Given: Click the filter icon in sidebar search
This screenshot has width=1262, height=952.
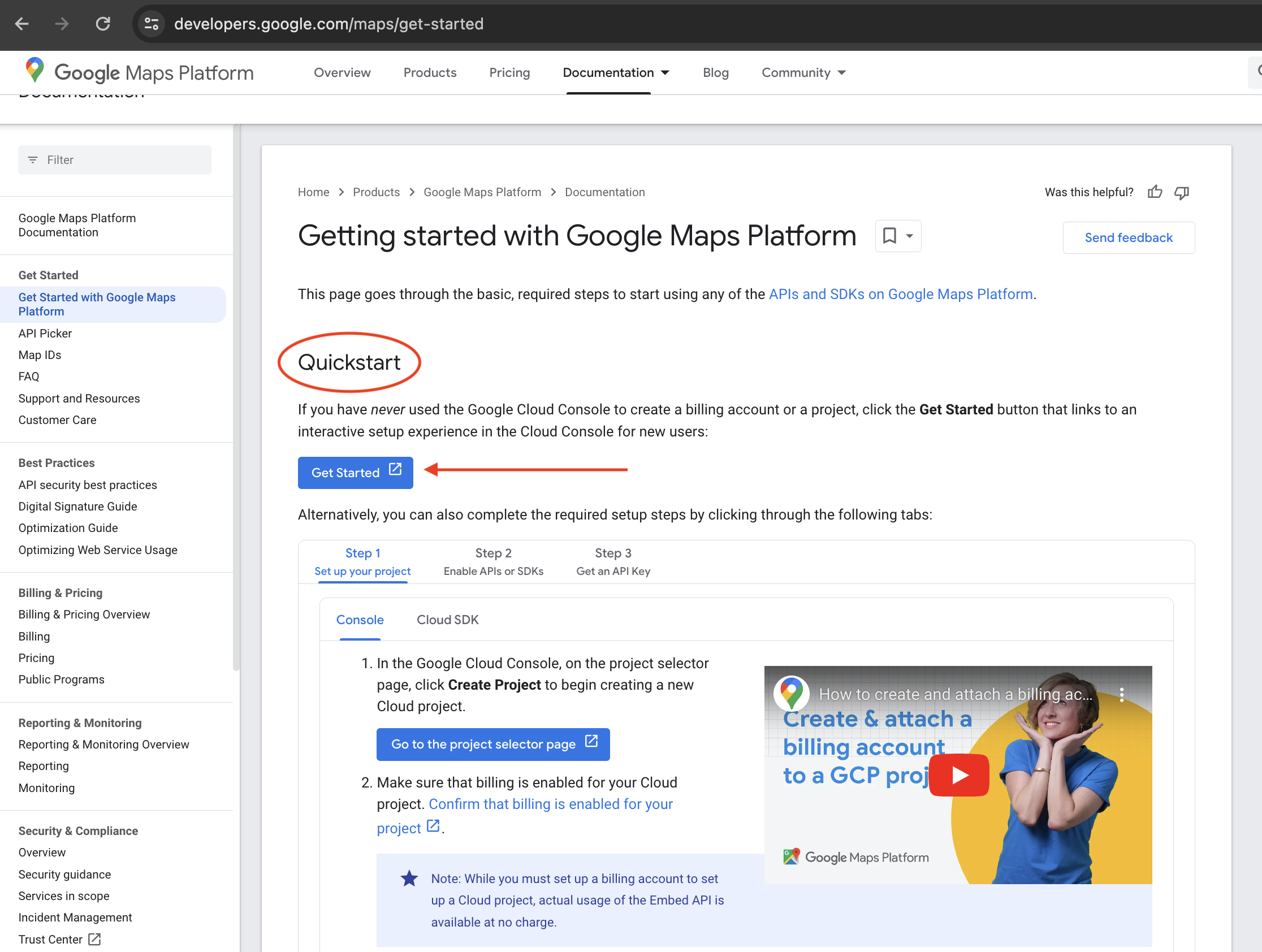Looking at the screenshot, I should (33, 160).
